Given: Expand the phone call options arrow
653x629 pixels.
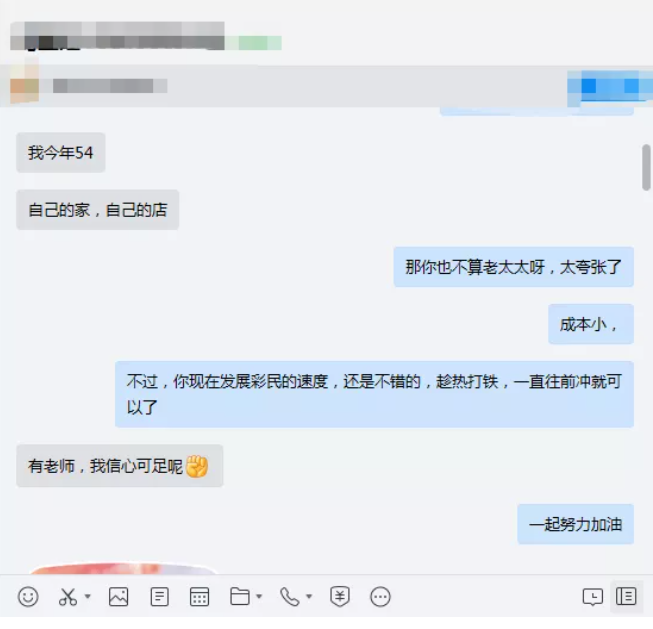Looking at the screenshot, I should coord(309,596).
